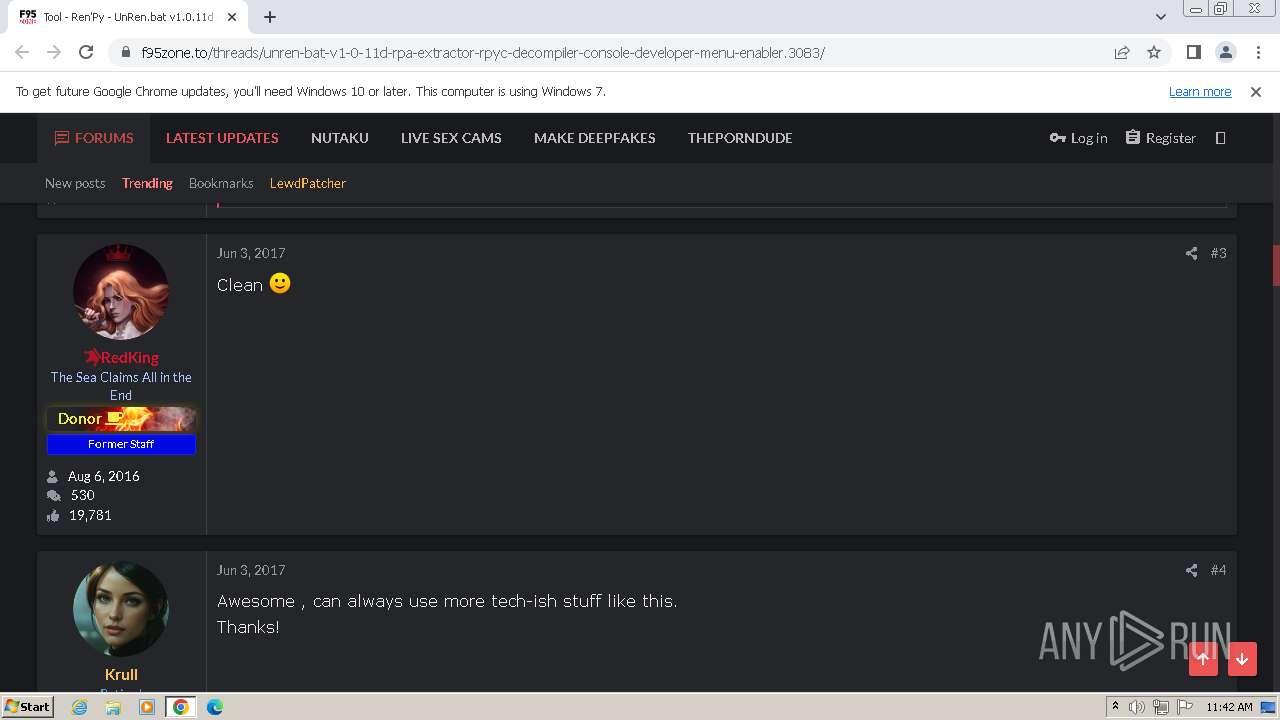This screenshot has width=1280, height=720.
Task: Switch to Chrome taskbar button
Action: tap(181, 707)
